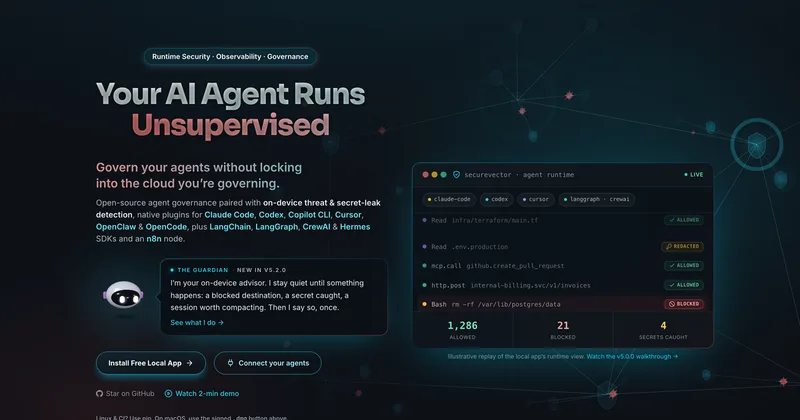Open the Copilot CLI link
The image size is (800, 420).
pos(309,215)
